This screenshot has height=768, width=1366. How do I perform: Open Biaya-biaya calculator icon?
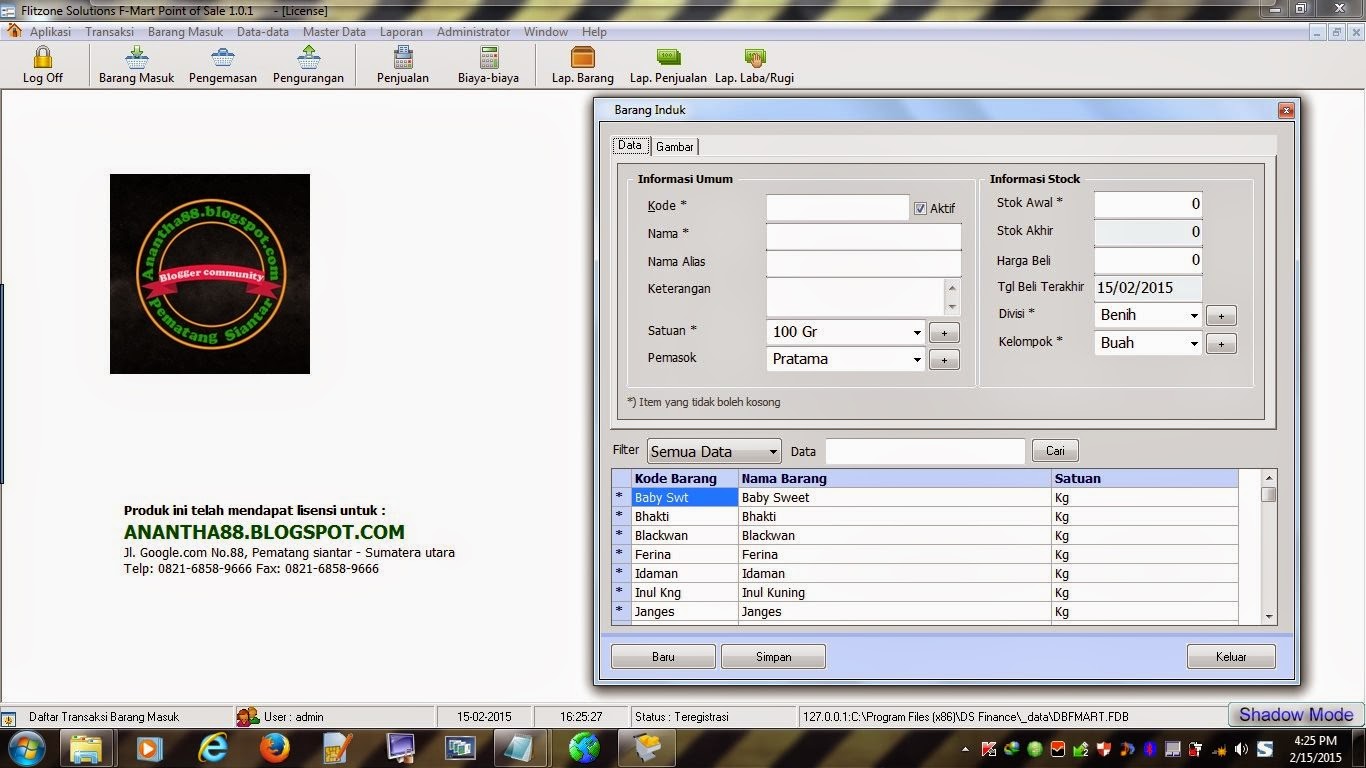point(489,65)
